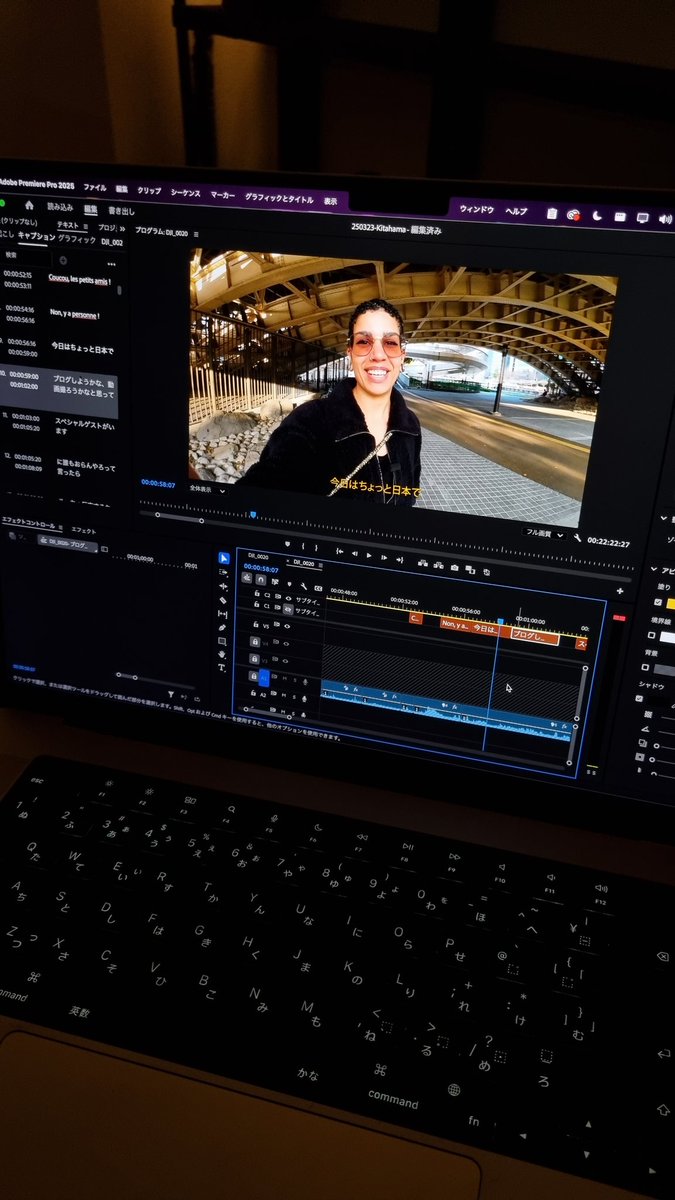This screenshot has width=675, height=1200.
Task: Click the Extract button in program monitor
Action: (438, 564)
